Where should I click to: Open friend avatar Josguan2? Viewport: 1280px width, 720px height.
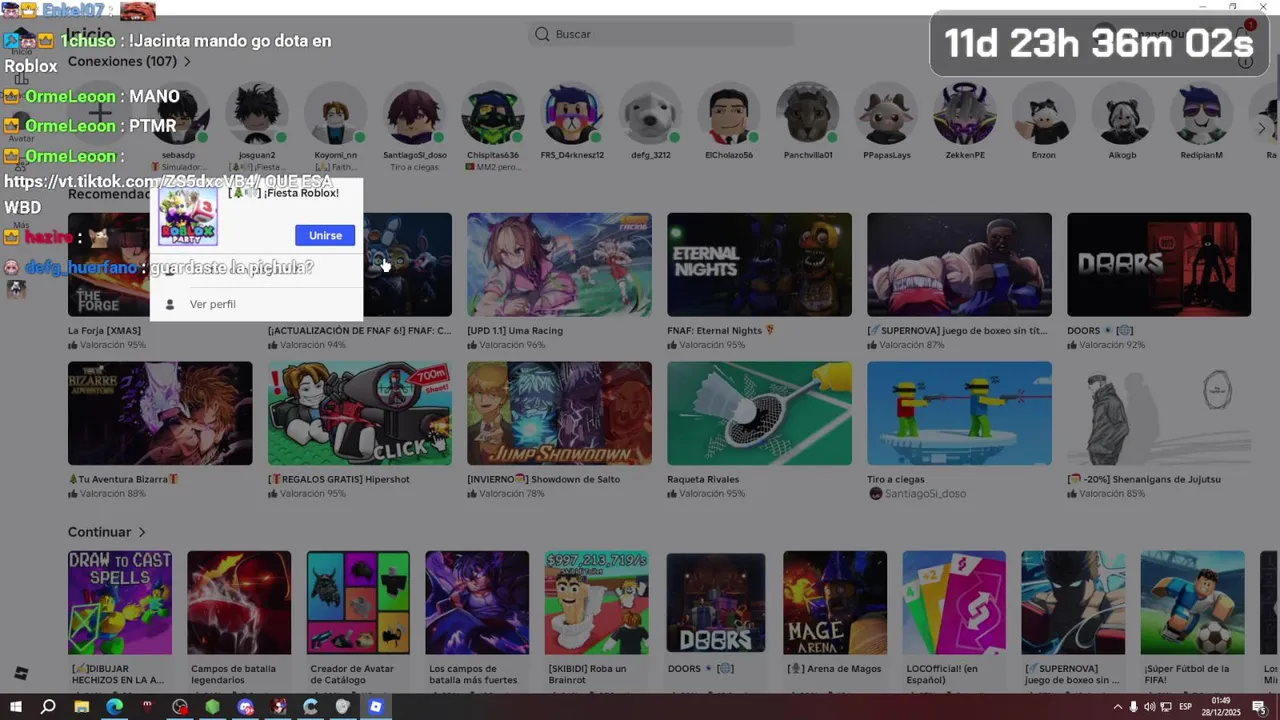(257, 114)
